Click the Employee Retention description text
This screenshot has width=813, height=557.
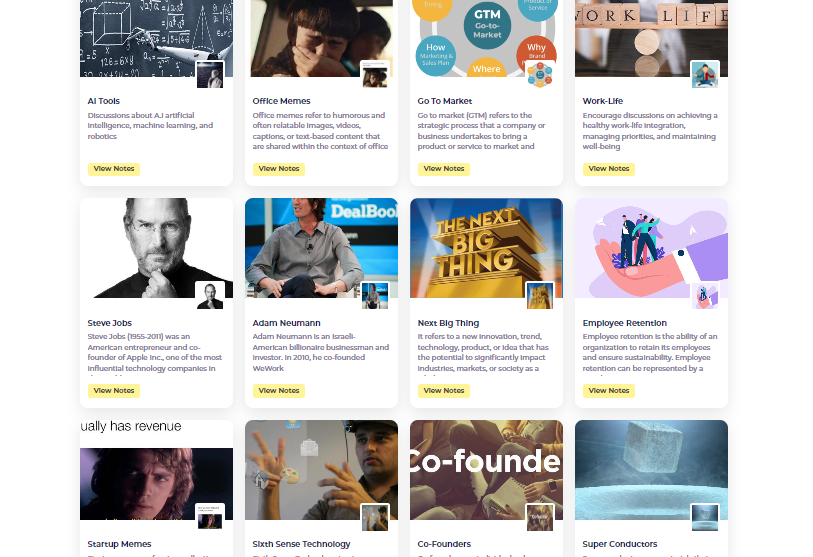point(650,353)
